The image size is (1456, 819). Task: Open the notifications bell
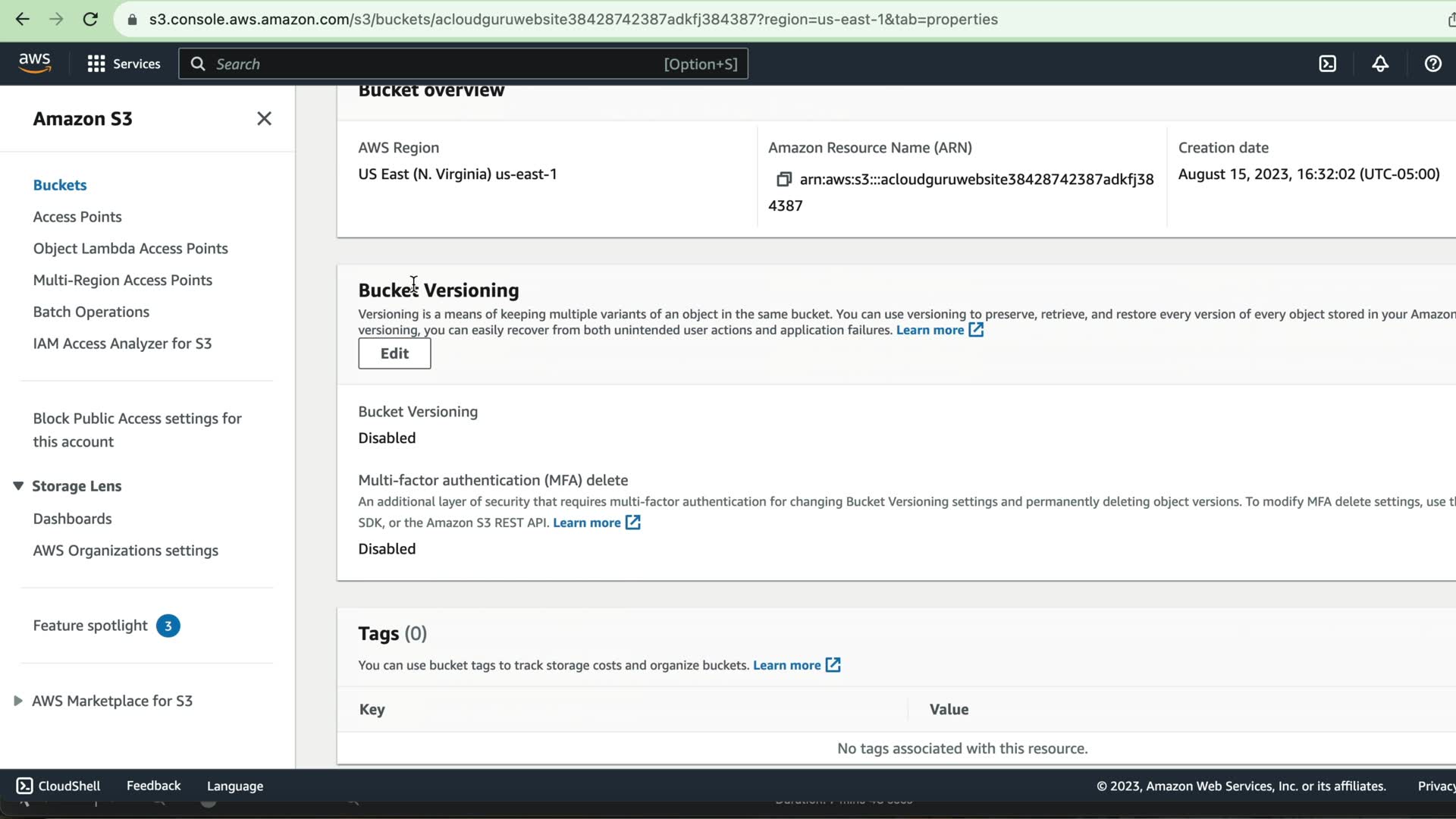1380,64
